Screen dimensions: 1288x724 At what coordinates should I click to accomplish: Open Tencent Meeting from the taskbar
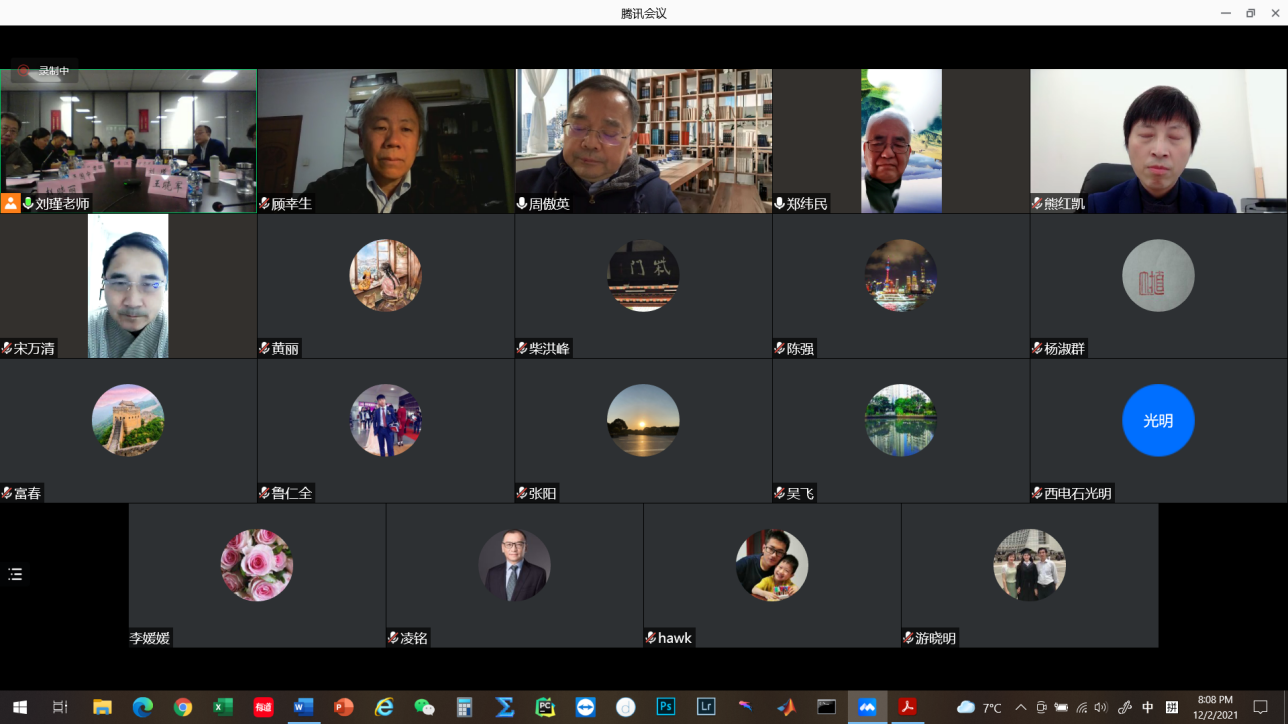pos(867,707)
